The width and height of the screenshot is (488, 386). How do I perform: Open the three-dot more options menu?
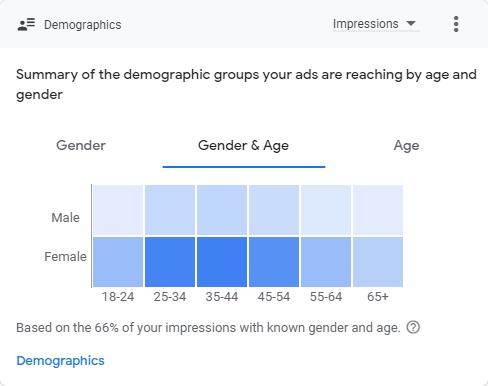[x=456, y=24]
